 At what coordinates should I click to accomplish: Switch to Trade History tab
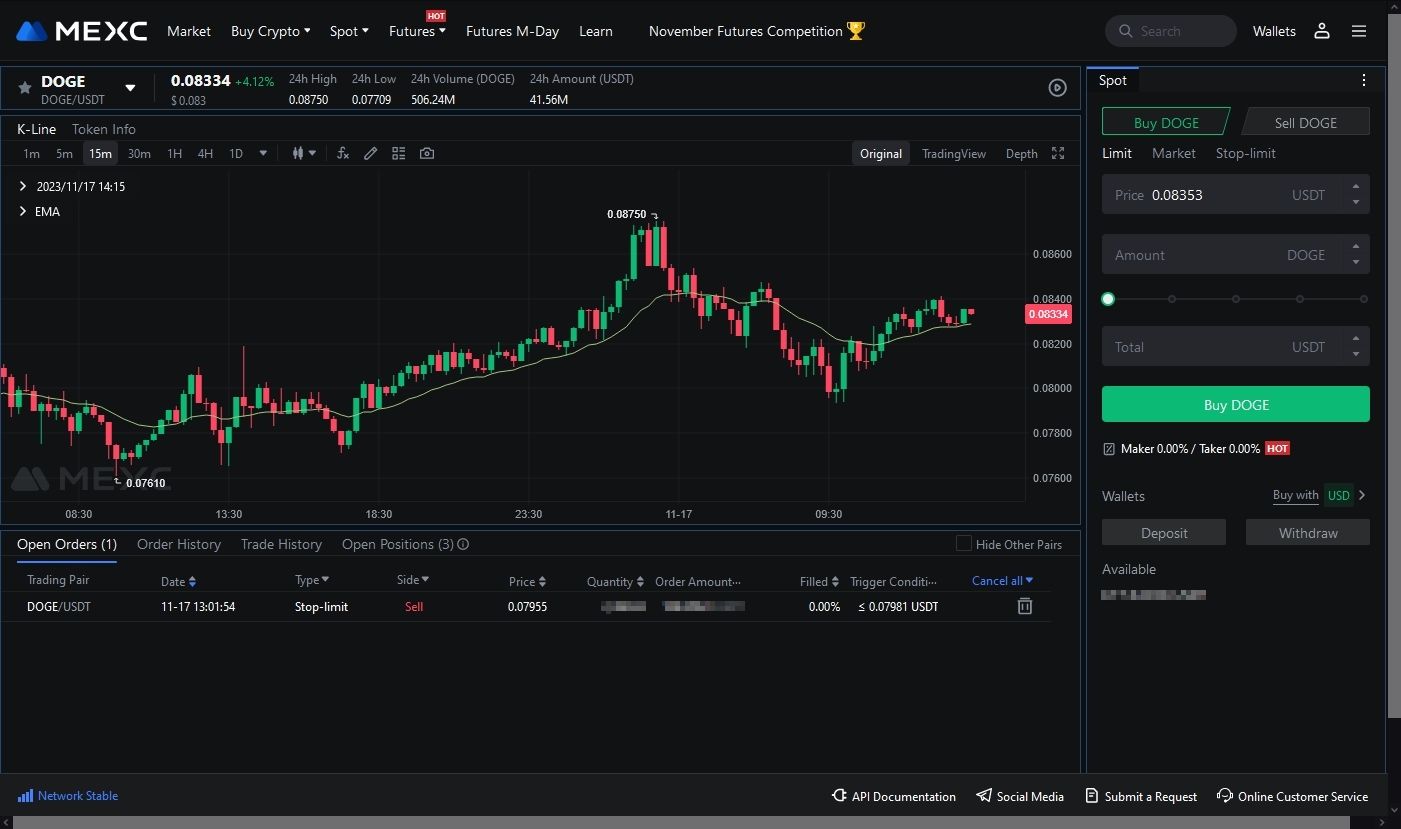(281, 544)
